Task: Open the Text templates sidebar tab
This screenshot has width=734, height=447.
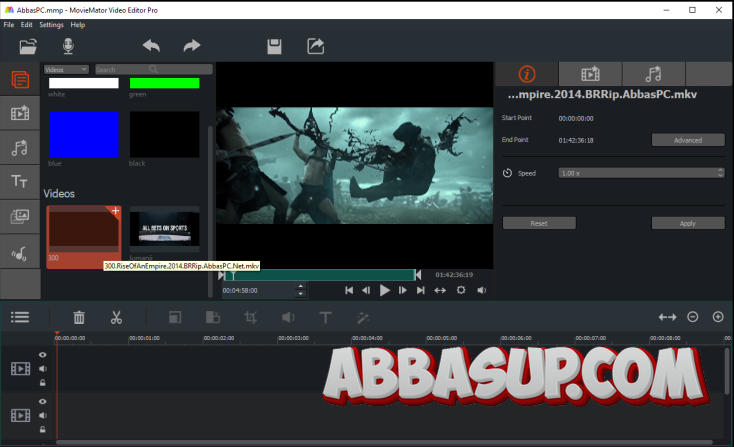Action: click(20, 182)
